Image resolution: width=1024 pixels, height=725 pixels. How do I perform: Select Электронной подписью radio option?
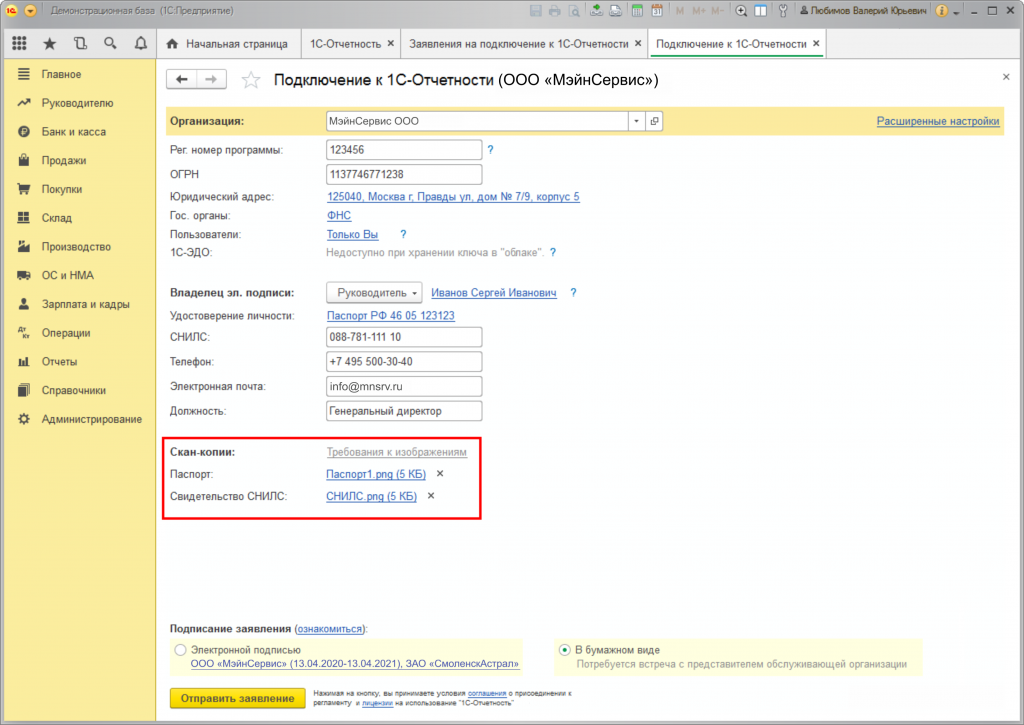coord(180,650)
